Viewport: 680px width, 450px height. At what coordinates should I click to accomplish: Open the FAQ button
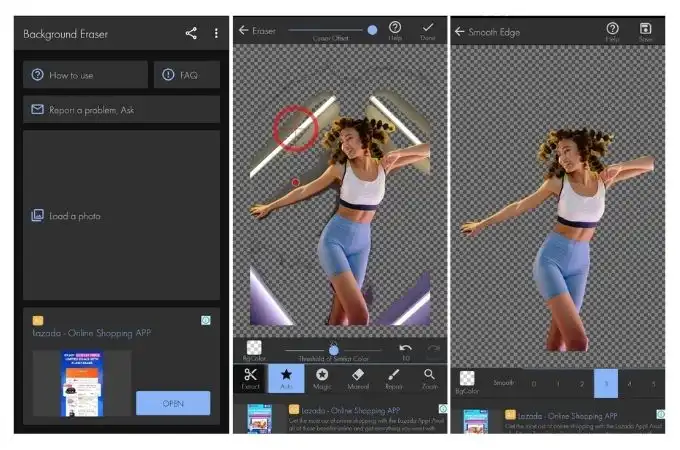(187, 75)
